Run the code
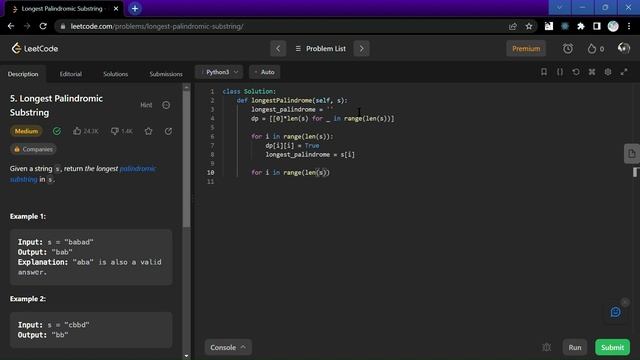Screen dimensions: 640x360 pos(575,347)
